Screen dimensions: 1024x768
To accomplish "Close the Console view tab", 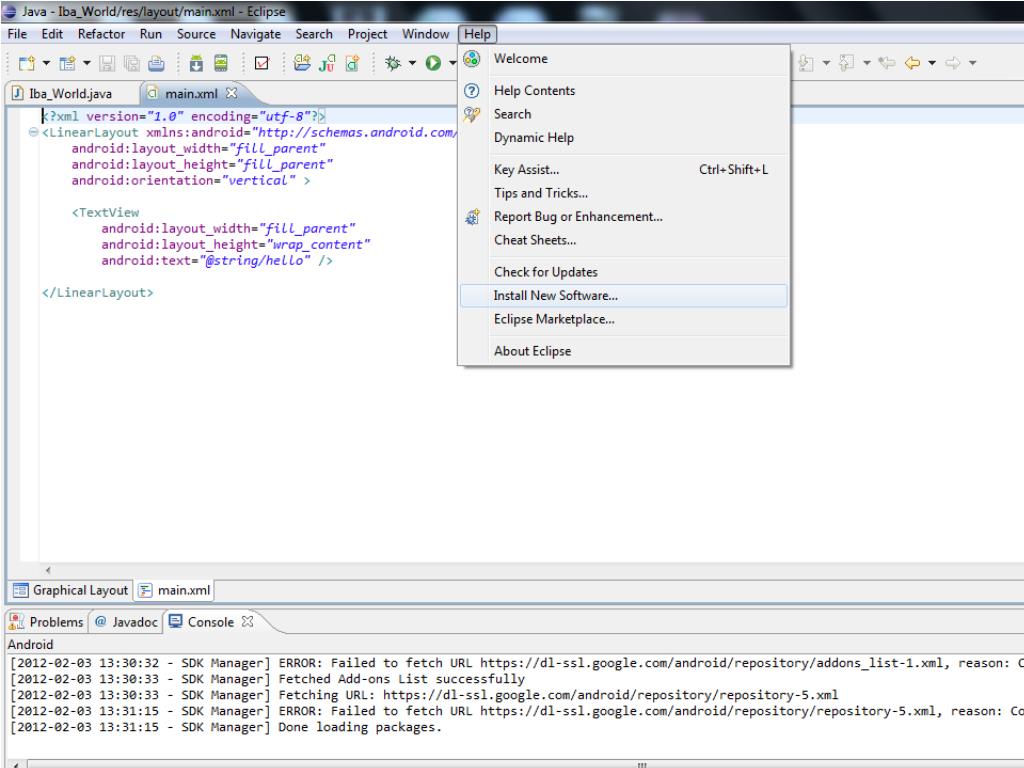I will [248, 621].
